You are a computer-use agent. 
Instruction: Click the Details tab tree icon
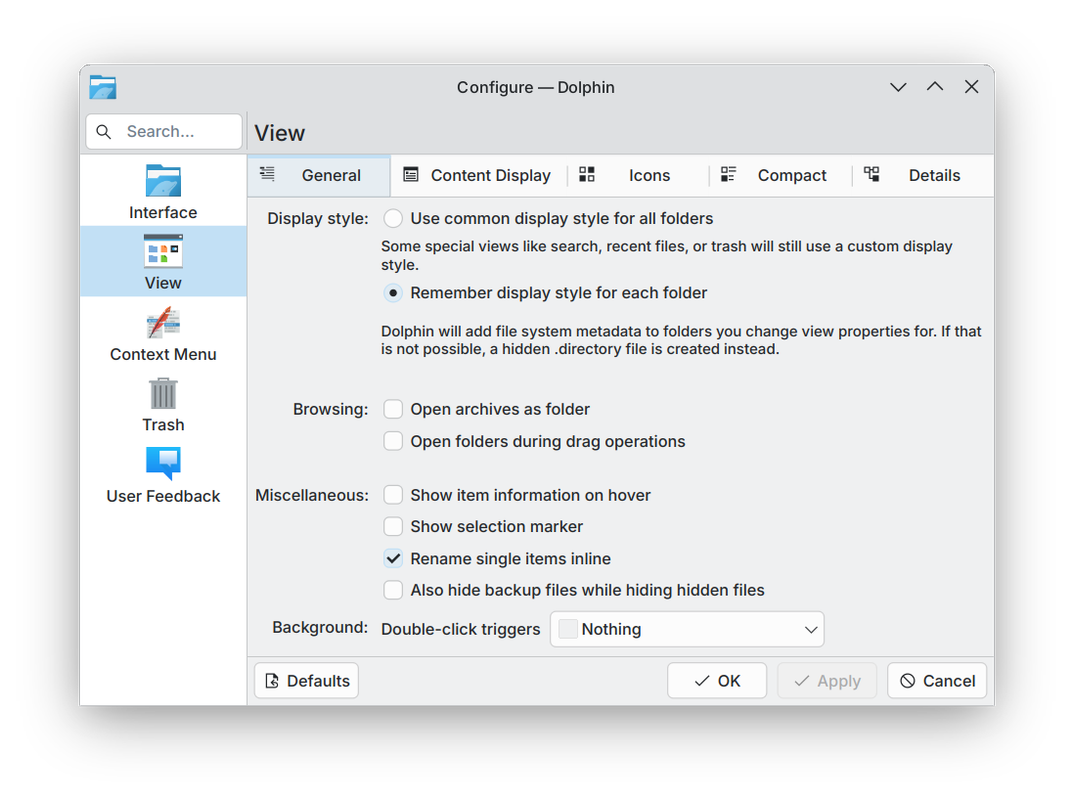(871, 174)
